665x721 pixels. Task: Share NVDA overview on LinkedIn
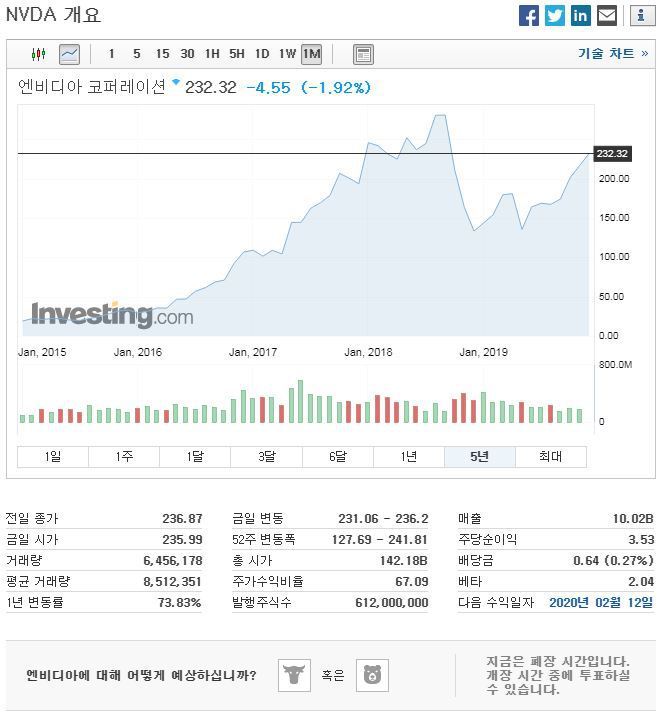click(580, 16)
